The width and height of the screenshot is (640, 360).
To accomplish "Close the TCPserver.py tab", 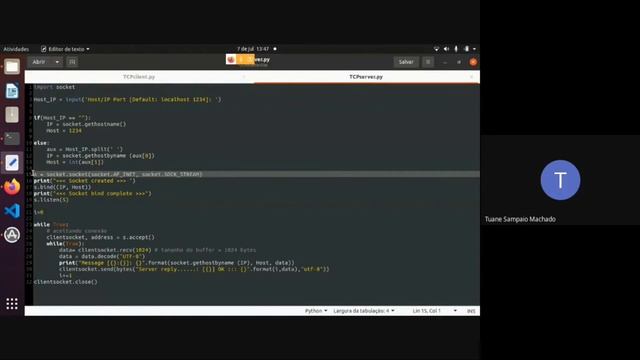I will 471,77.
